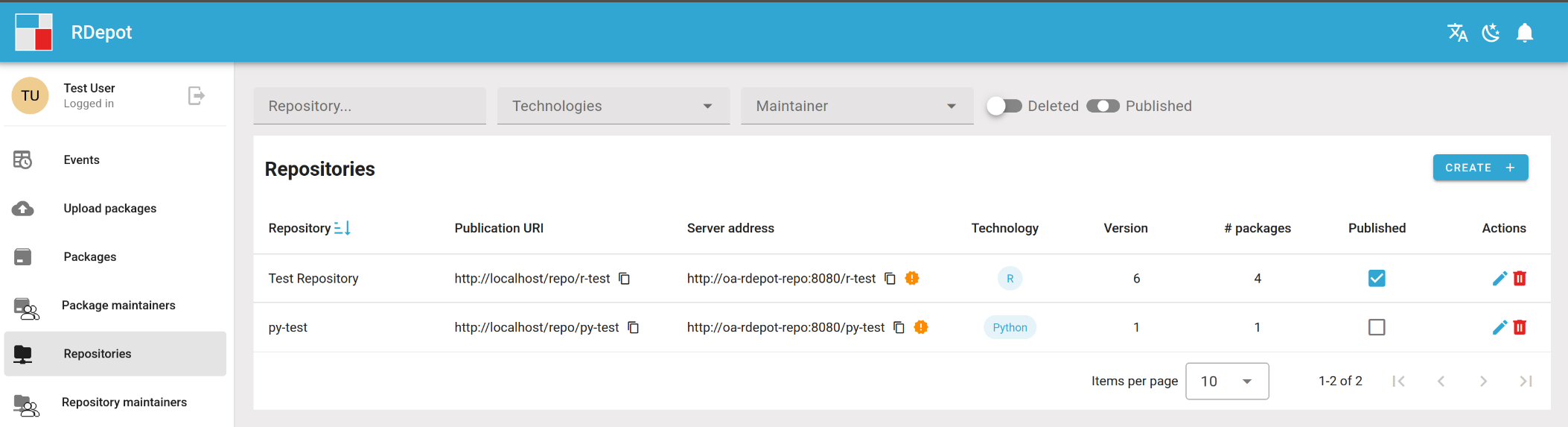Image resolution: width=1568 pixels, height=427 pixels.
Task: Copy the r-test publication URI
Action: pyautogui.click(x=625, y=279)
